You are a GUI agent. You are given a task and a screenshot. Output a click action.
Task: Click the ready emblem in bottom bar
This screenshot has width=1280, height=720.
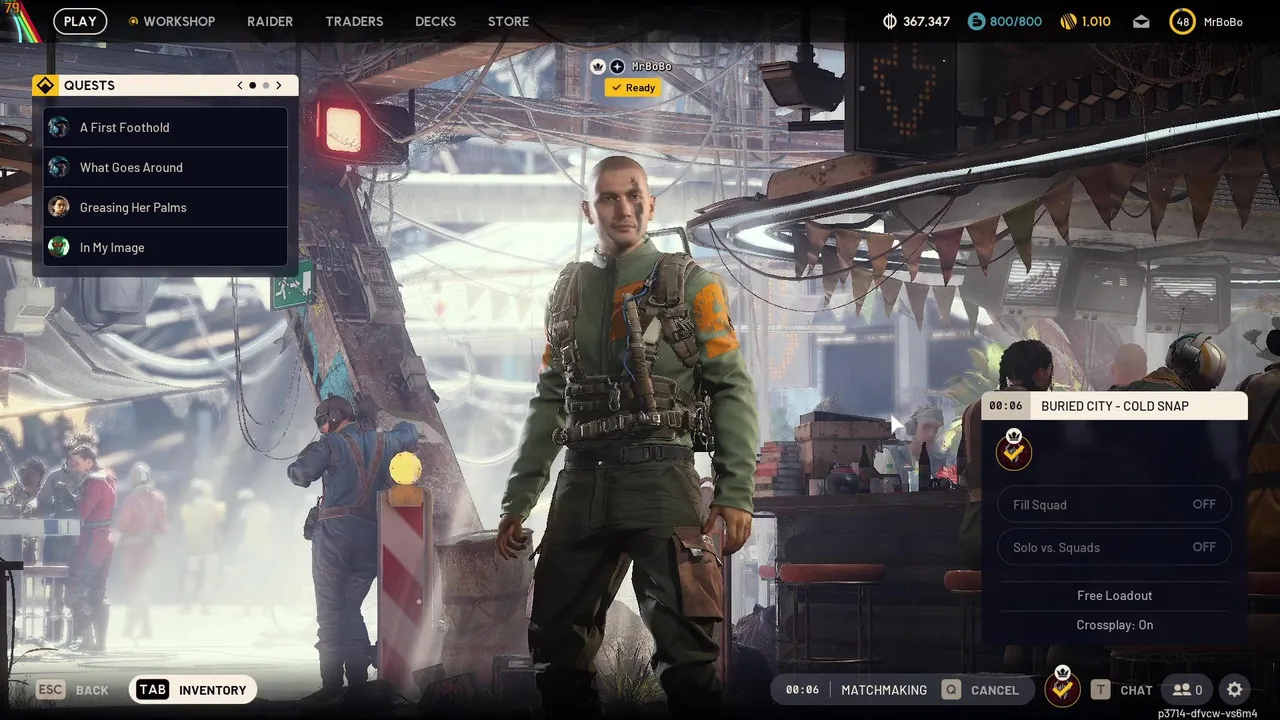(x=1062, y=687)
